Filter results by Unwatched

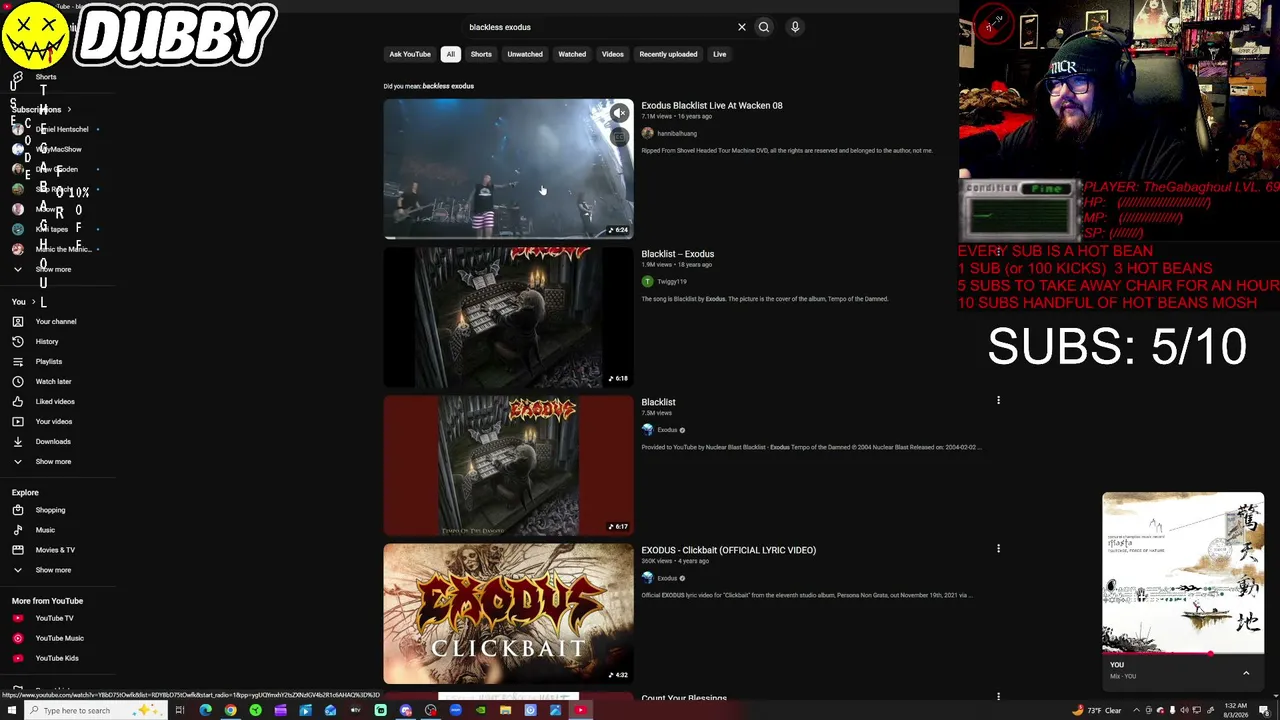(x=525, y=54)
